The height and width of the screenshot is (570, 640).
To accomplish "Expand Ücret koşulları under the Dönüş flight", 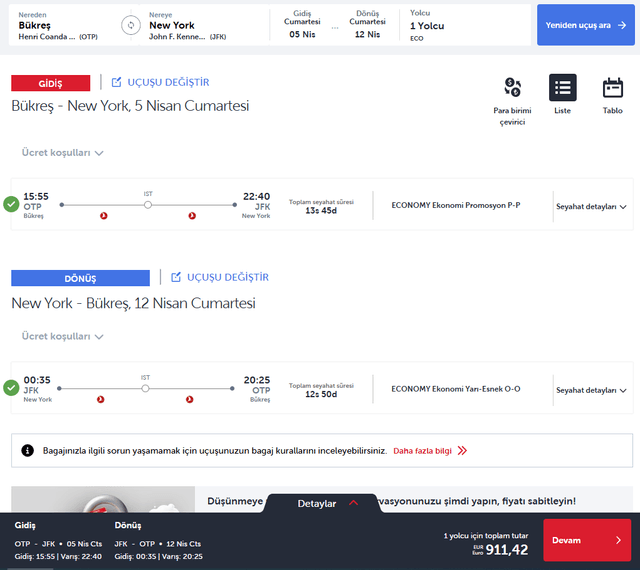I will coord(62,336).
